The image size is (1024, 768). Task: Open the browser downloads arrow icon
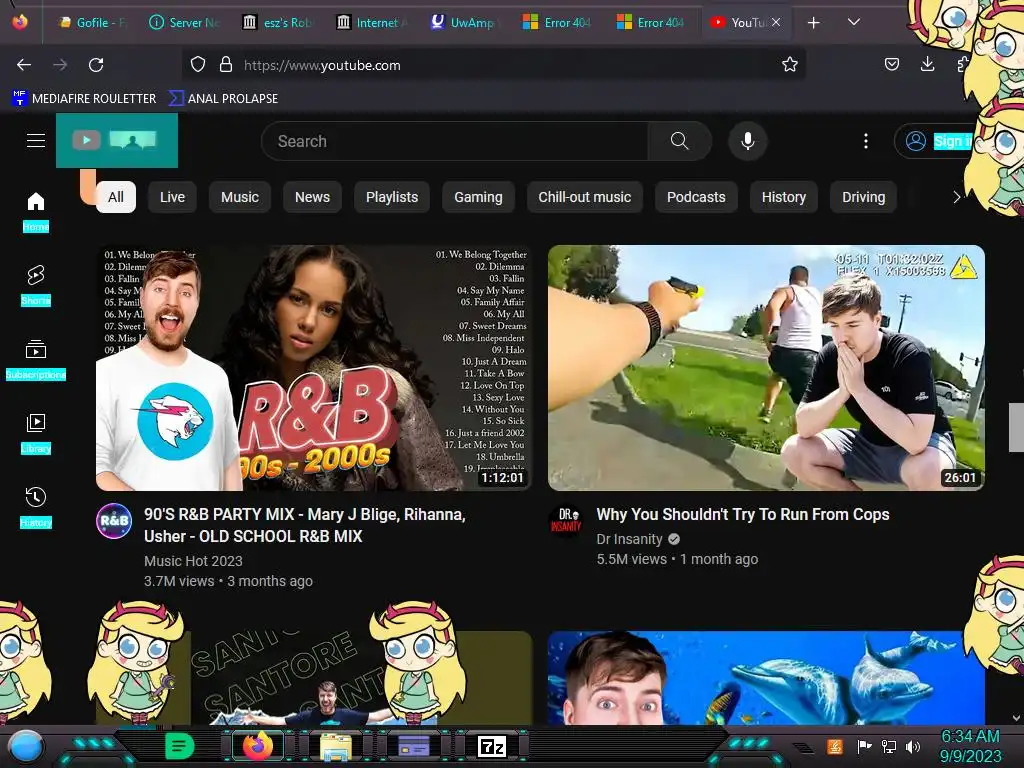pos(927,64)
